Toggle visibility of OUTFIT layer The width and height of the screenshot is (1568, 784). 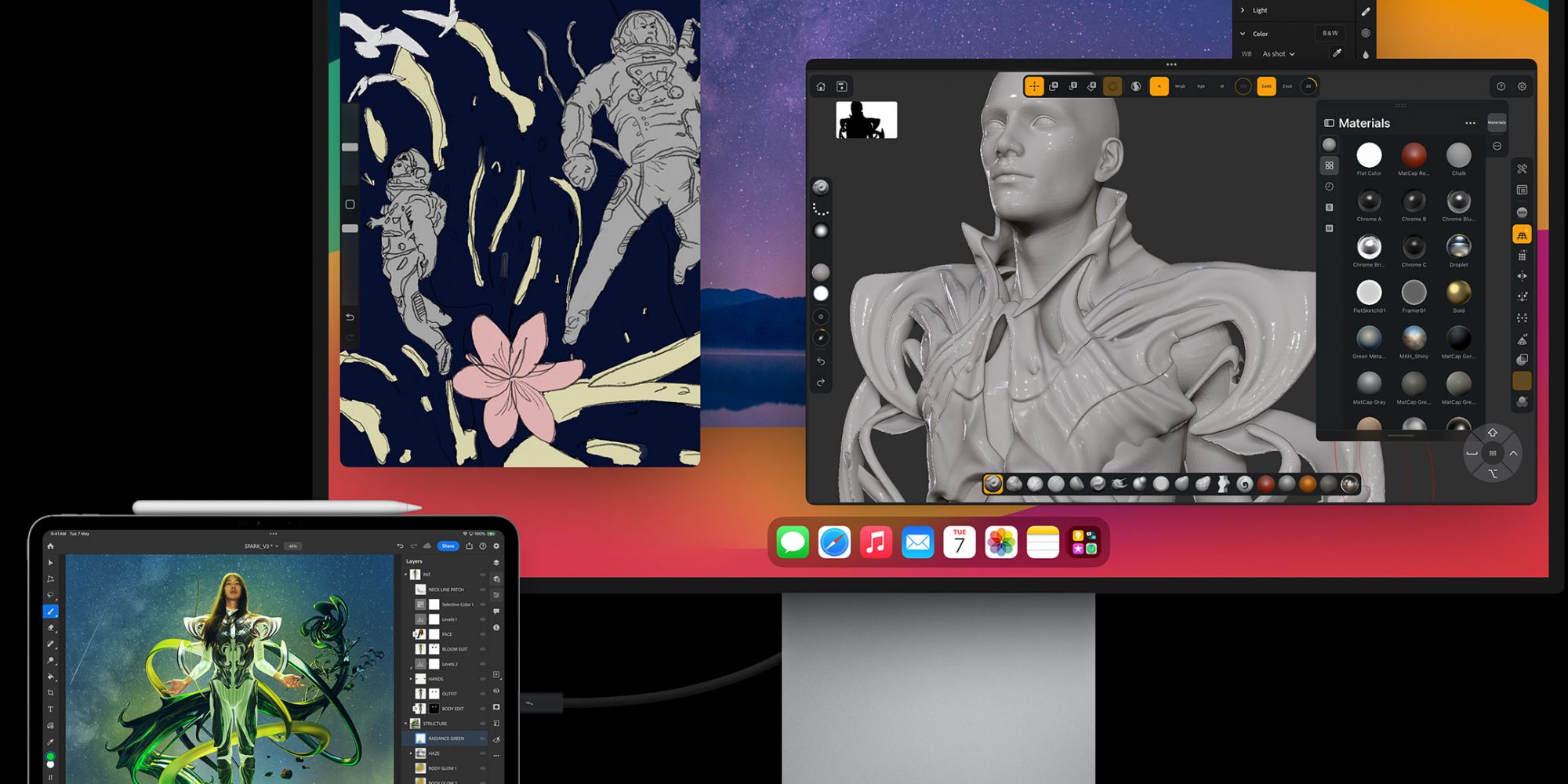[483, 694]
